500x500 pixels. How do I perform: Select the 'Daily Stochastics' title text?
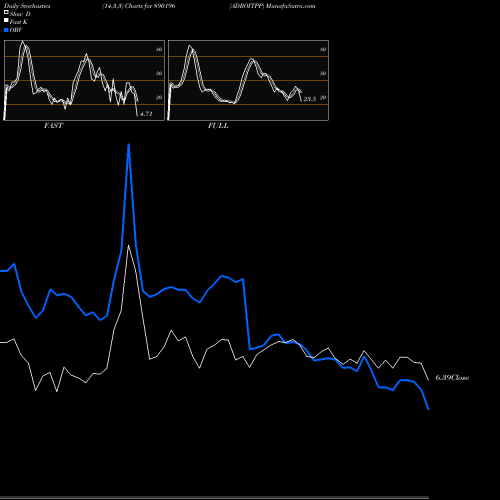[27, 6]
